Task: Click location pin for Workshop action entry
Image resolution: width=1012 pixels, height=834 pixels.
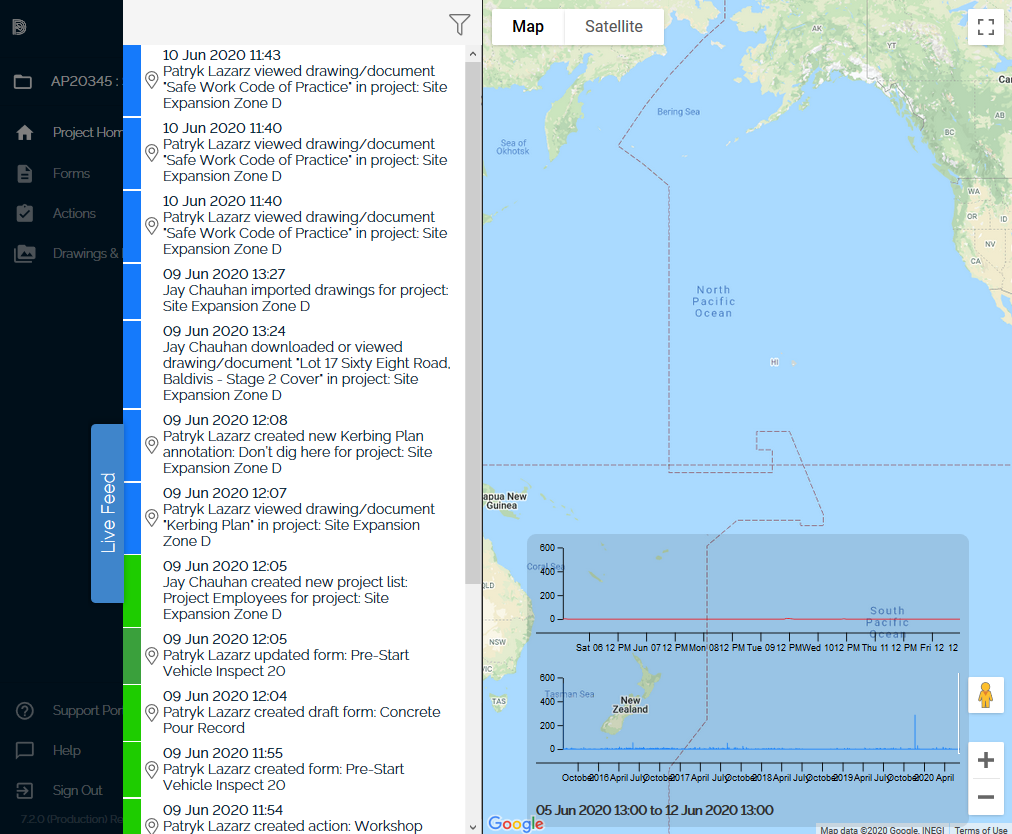Action: [x=151, y=826]
